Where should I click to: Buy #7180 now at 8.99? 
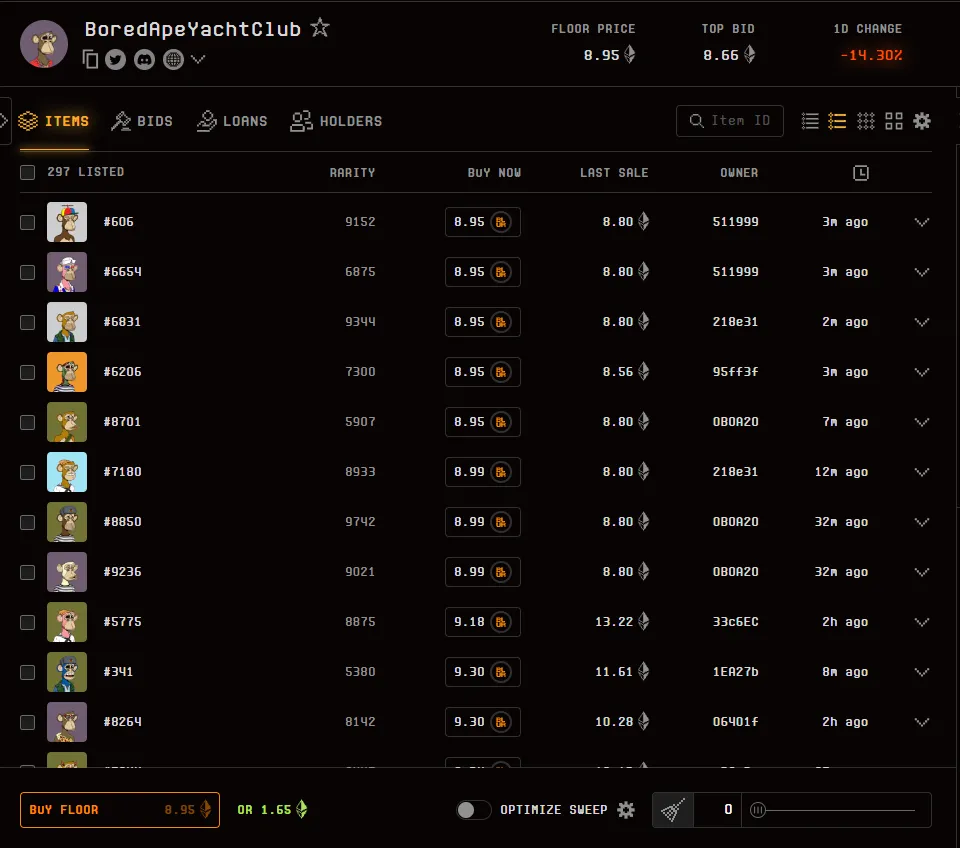(x=482, y=472)
